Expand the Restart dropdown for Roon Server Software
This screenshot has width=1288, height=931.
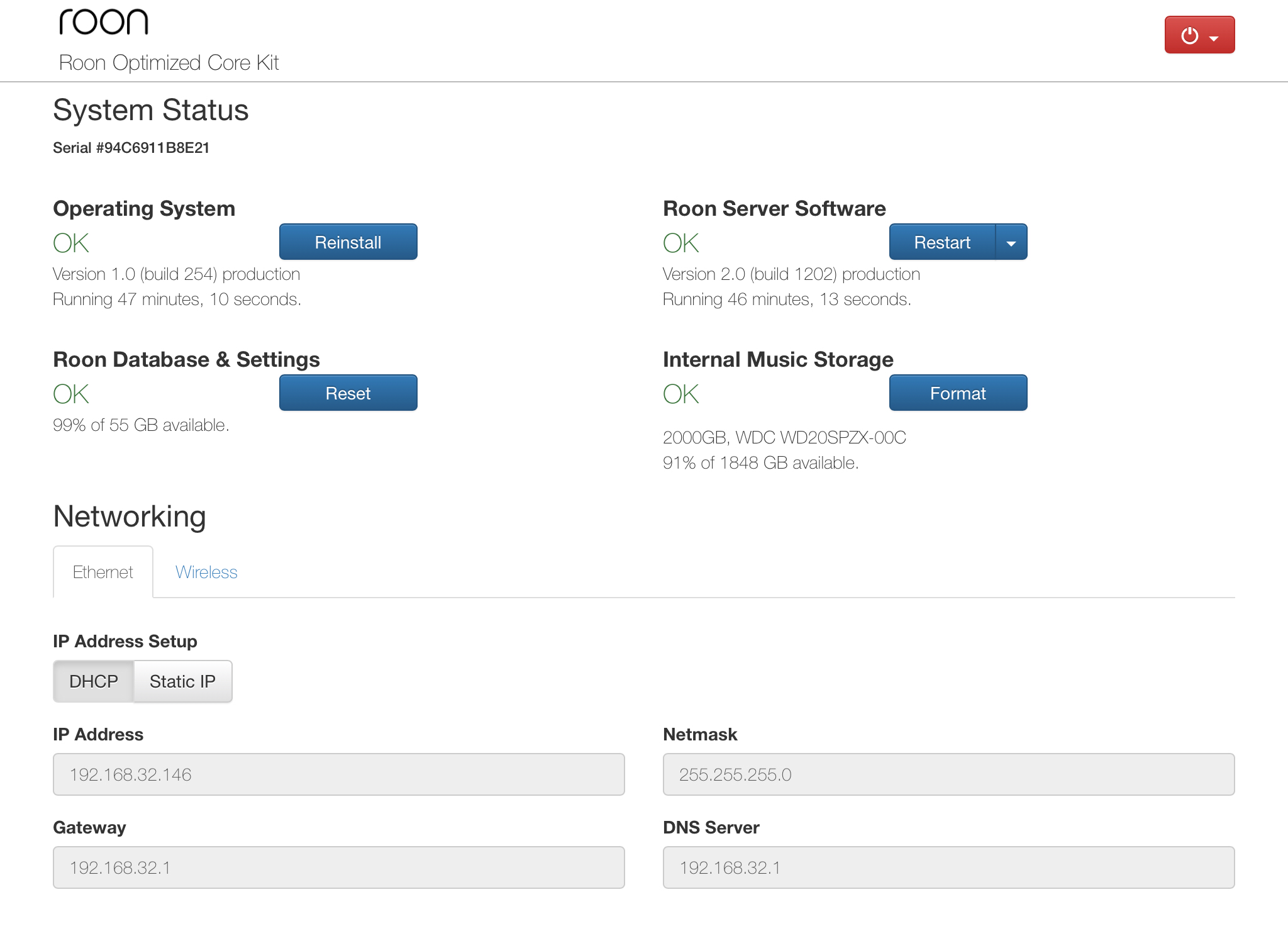pos(1011,242)
